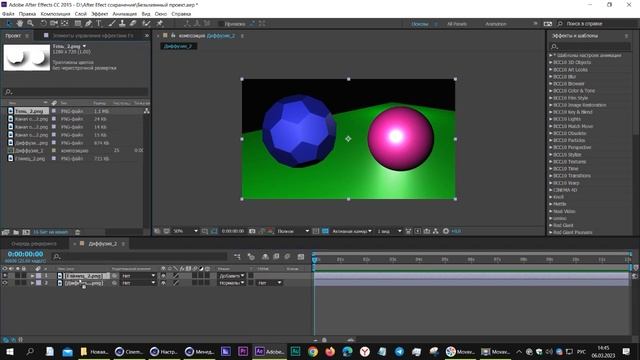Select the Roto Brush tool
This screenshot has height=360, width=640.
pyautogui.click(x=146, y=24)
